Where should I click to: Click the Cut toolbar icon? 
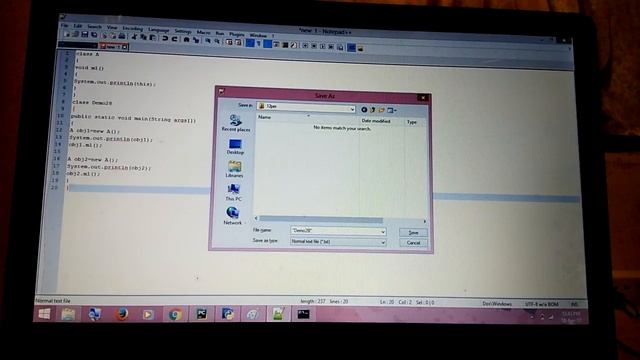tap(134, 37)
